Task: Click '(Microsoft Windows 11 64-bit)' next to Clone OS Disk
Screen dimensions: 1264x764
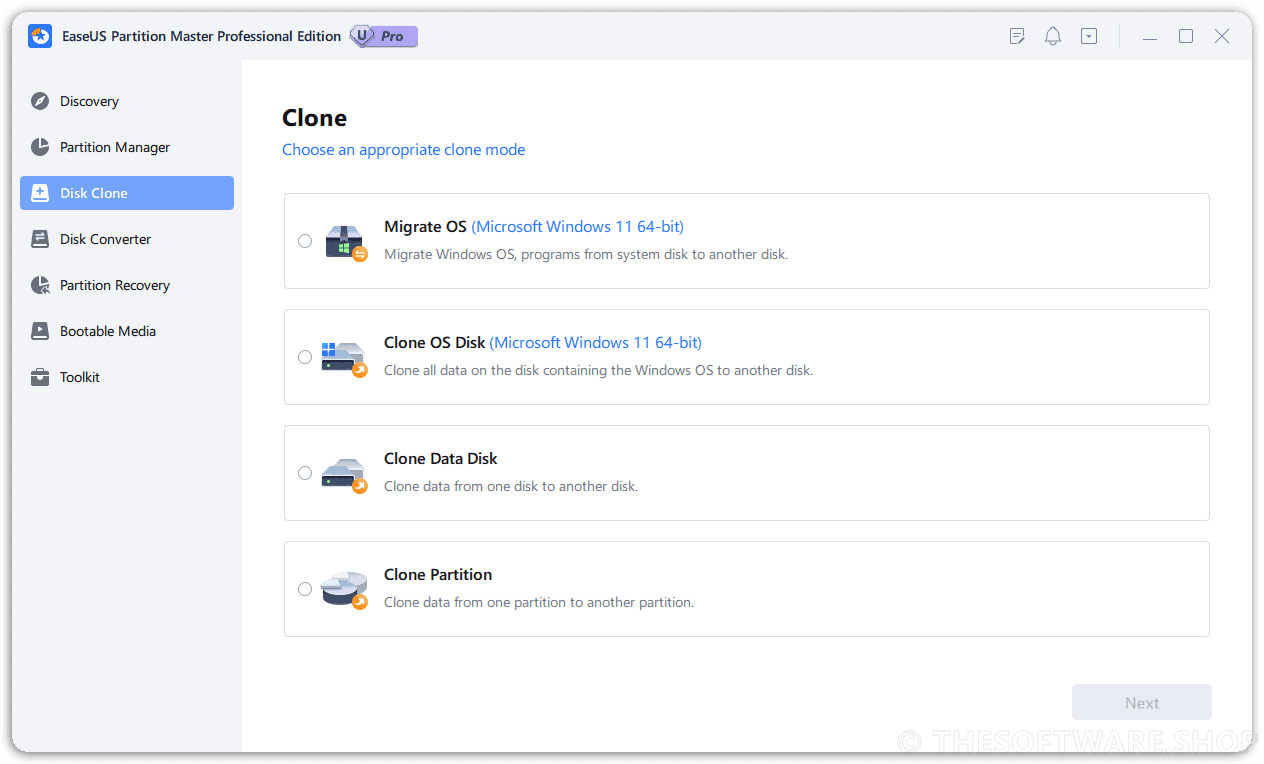Action: point(596,343)
